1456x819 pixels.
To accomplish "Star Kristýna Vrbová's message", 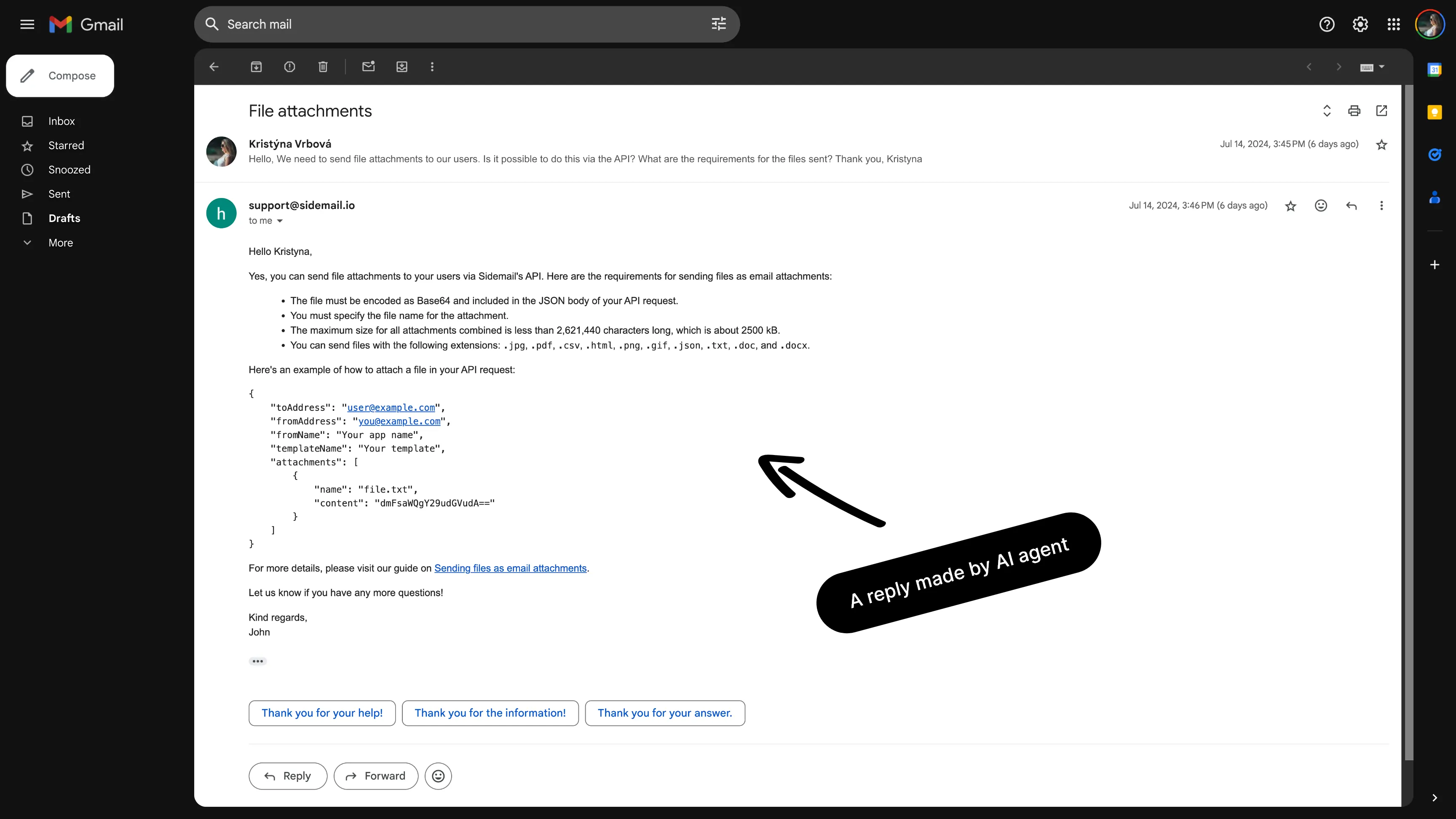I will [x=1381, y=145].
